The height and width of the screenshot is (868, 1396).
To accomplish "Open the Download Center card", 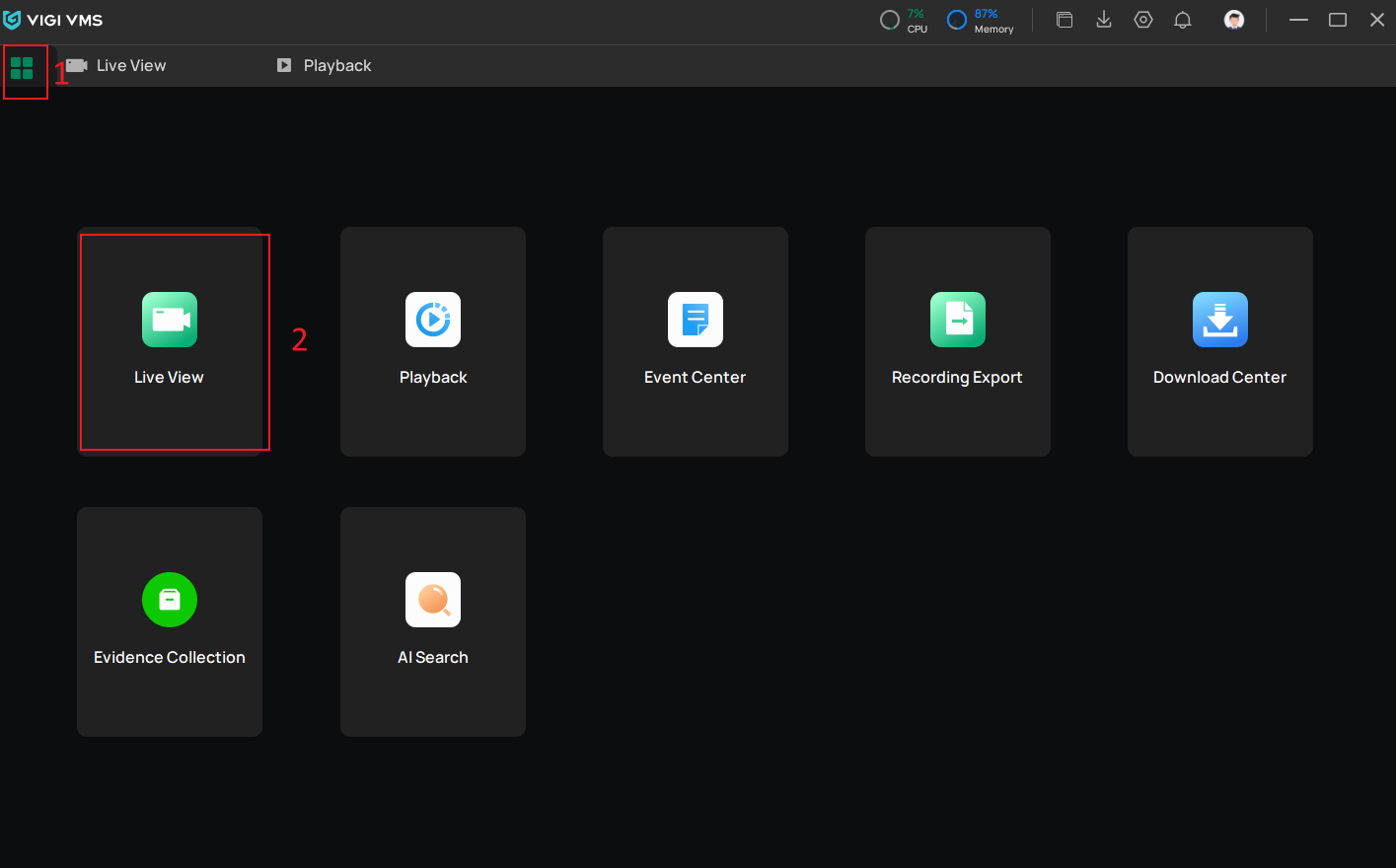I will (x=1220, y=341).
